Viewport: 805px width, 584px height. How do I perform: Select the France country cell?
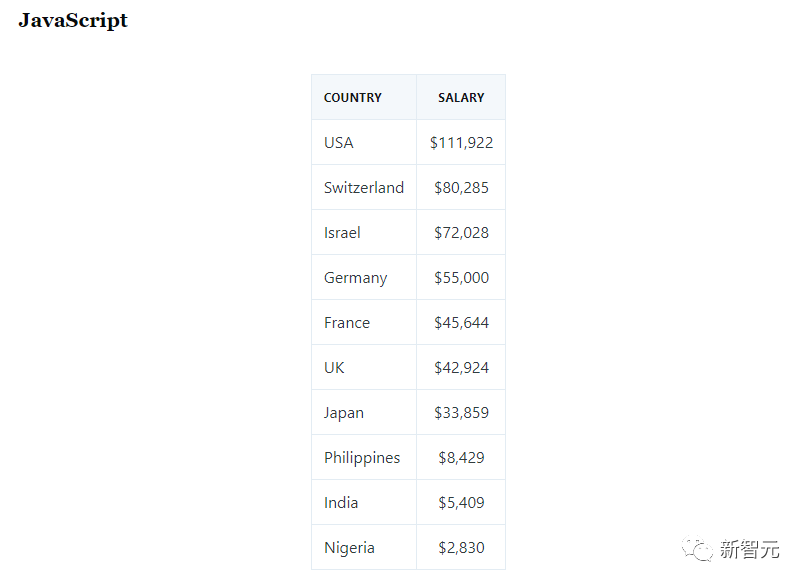347,323
